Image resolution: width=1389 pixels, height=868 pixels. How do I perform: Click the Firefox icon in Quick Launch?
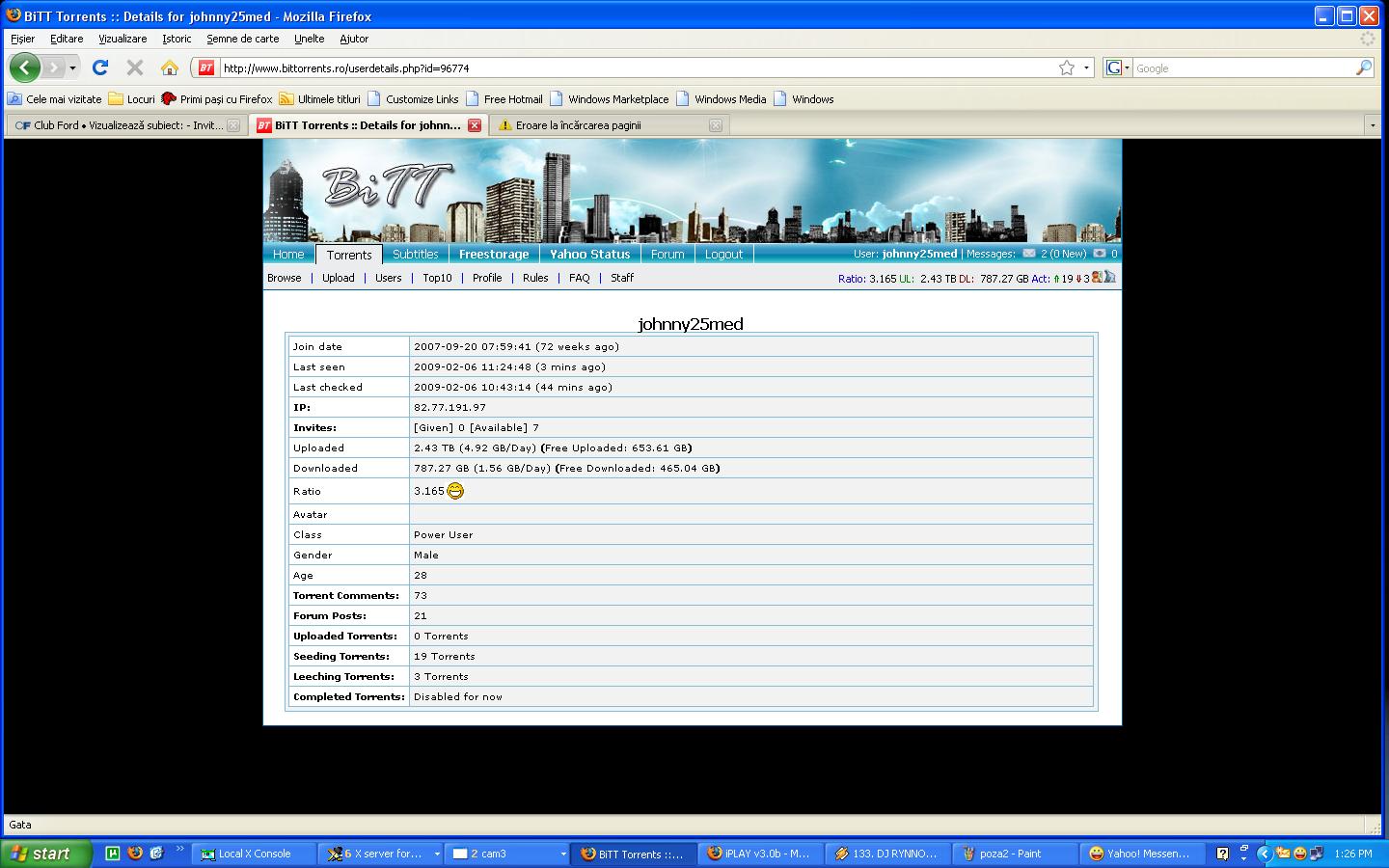pos(135,854)
